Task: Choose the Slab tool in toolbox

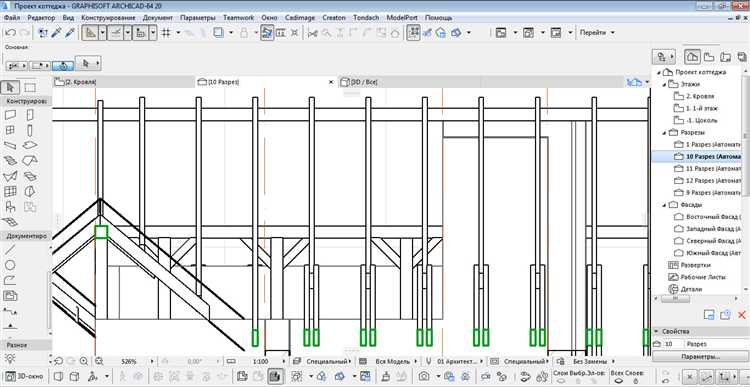Action: (30, 145)
